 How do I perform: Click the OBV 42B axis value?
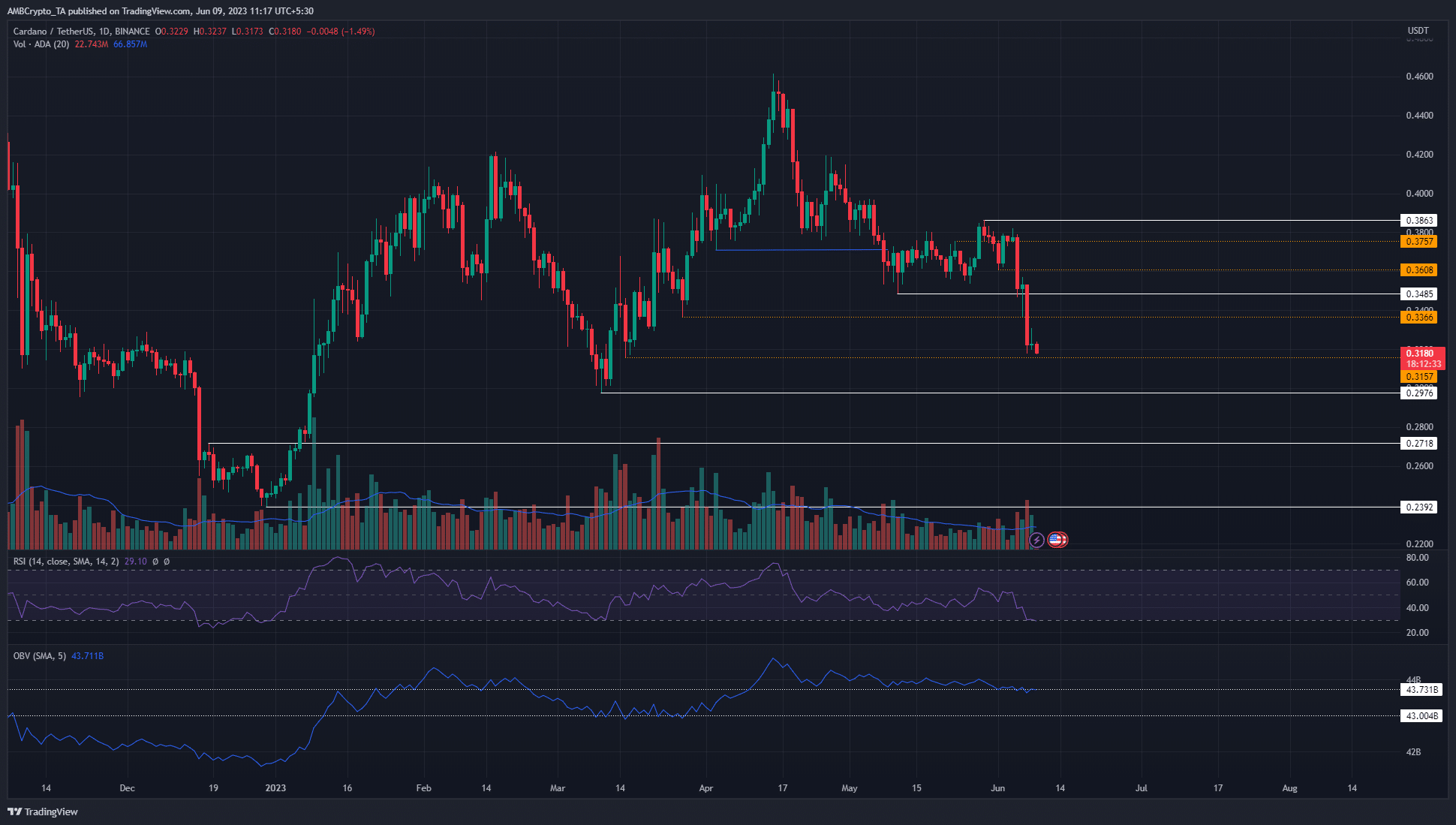(1413, 752)
